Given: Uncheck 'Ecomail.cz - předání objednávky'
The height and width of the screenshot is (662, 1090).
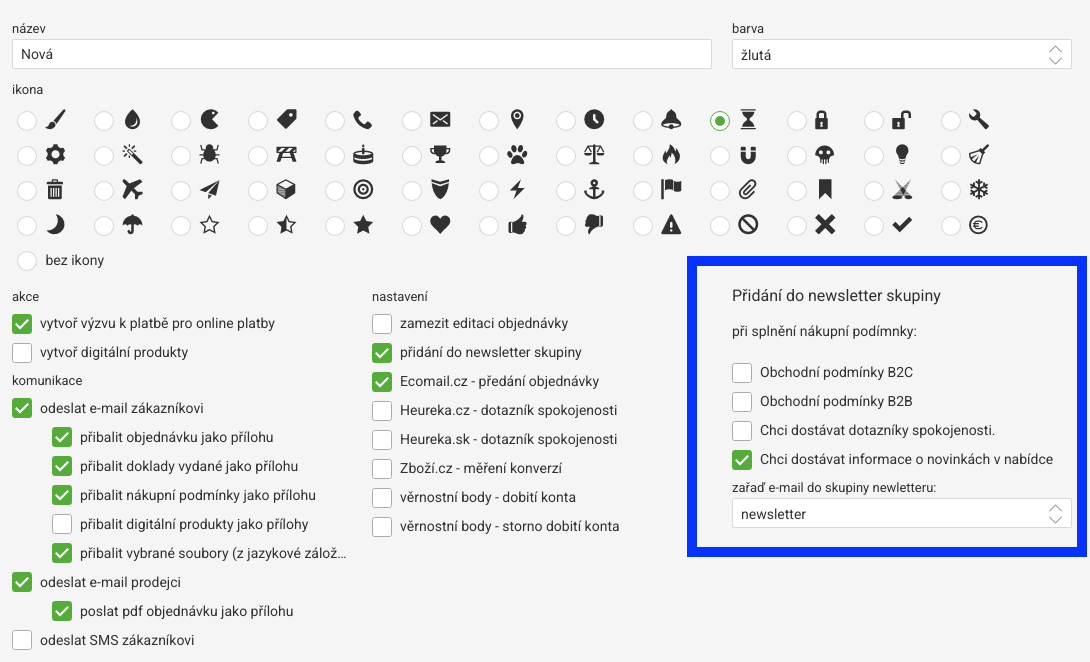Looking at the screenshot, I should click(x=382, y=381).
